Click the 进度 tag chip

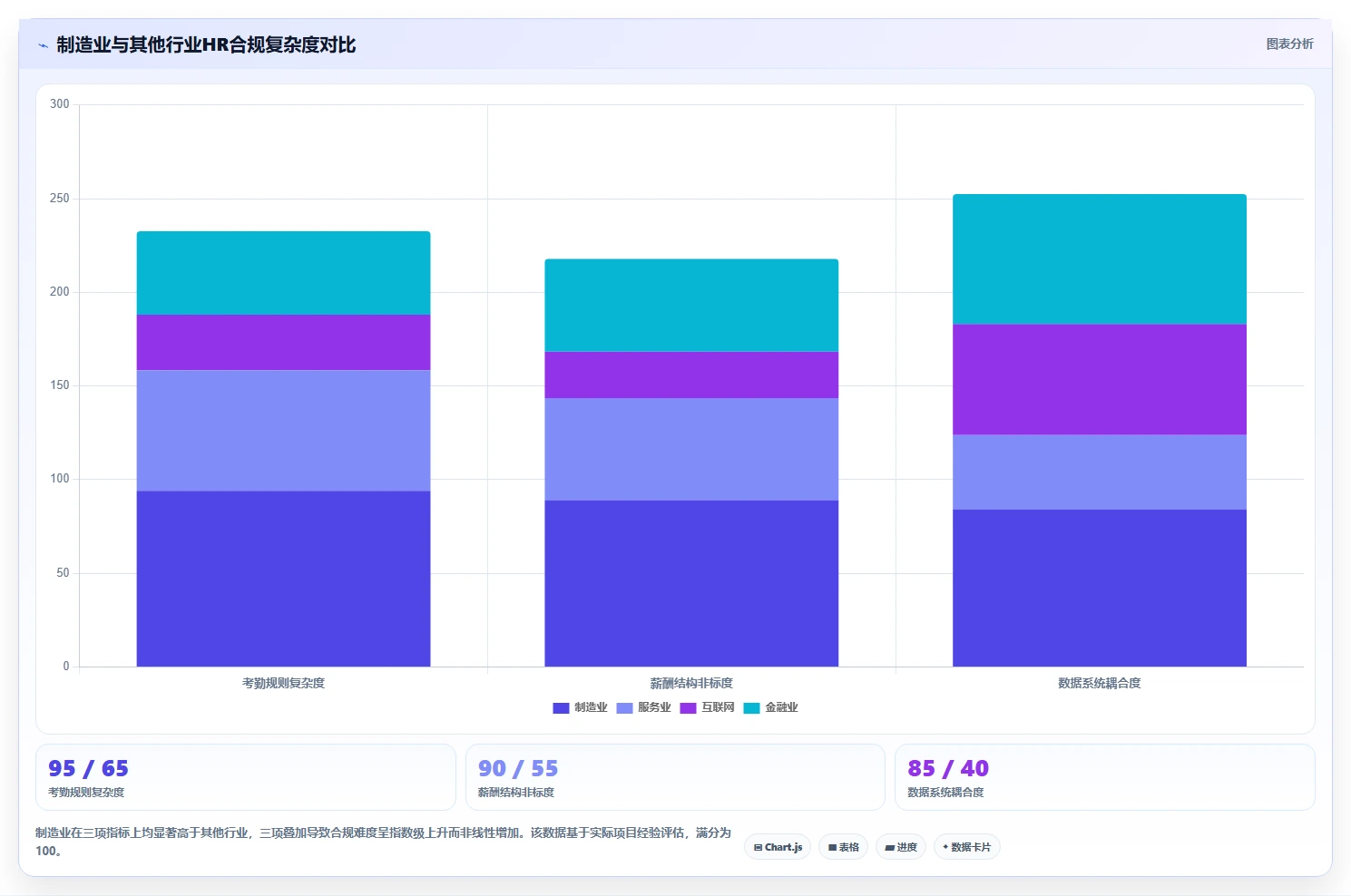click(x=900, y=847)
